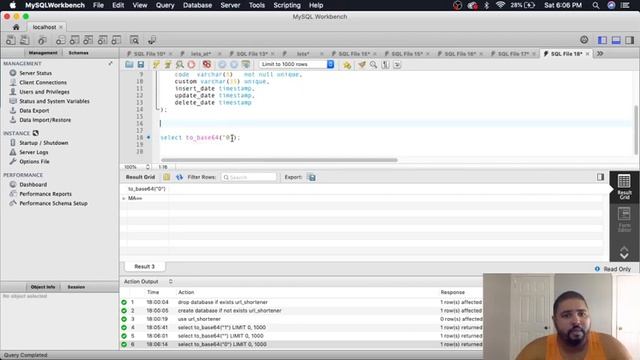Switch to the Session tab

coord(76,287)
